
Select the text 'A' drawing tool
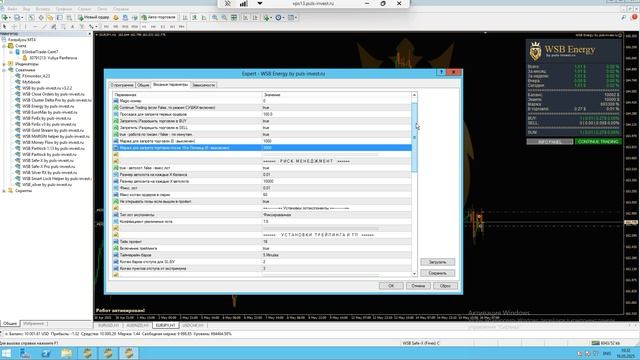72,27
